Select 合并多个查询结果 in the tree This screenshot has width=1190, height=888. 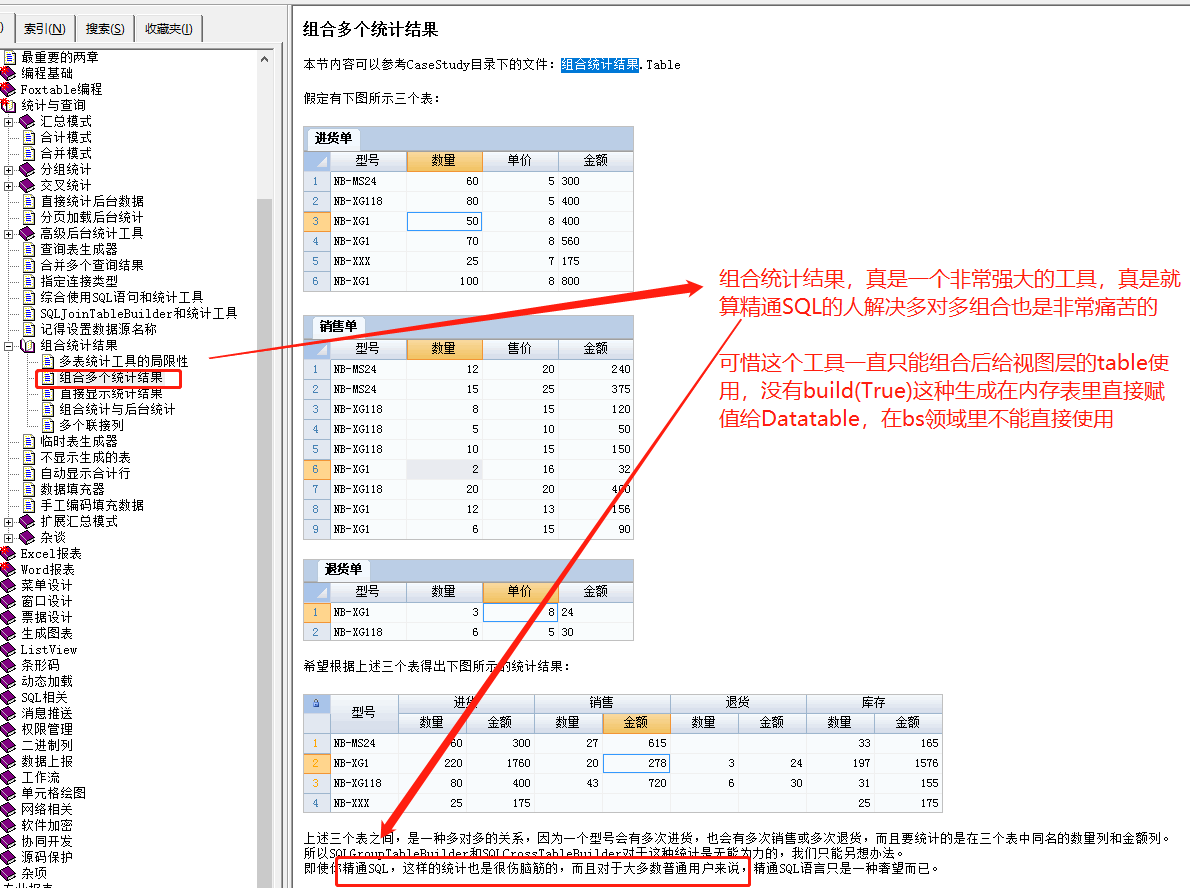(x=92, y=265)
